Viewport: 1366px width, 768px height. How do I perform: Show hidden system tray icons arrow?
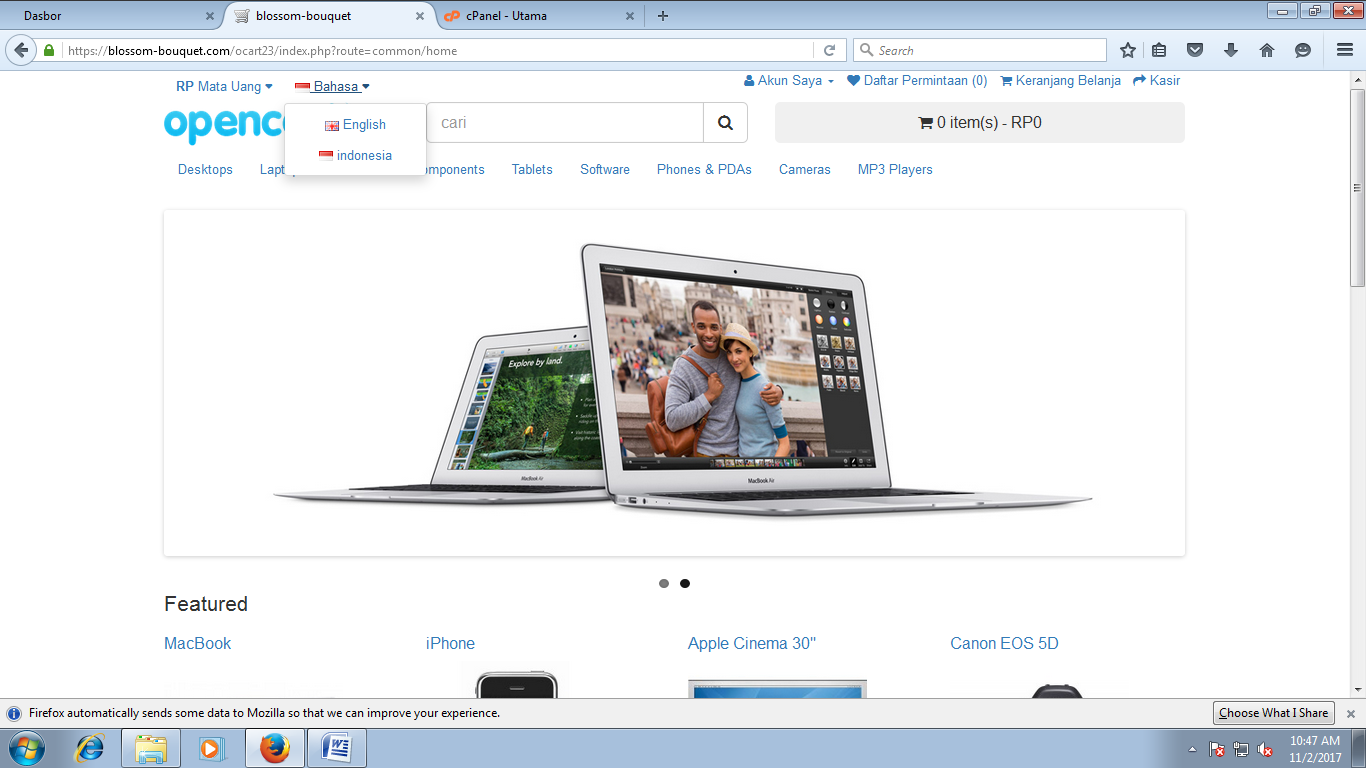coord(1192,749)
